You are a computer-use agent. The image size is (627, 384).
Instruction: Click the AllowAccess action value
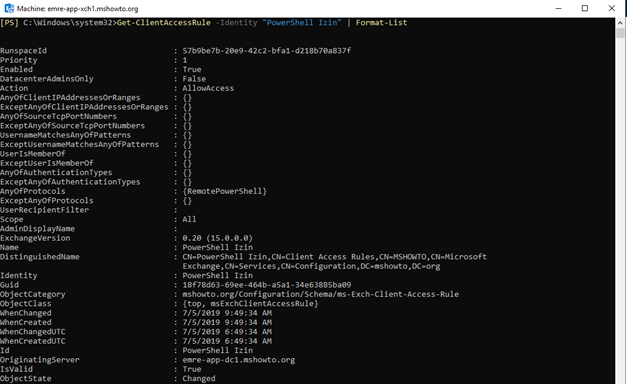click(208, 88)
